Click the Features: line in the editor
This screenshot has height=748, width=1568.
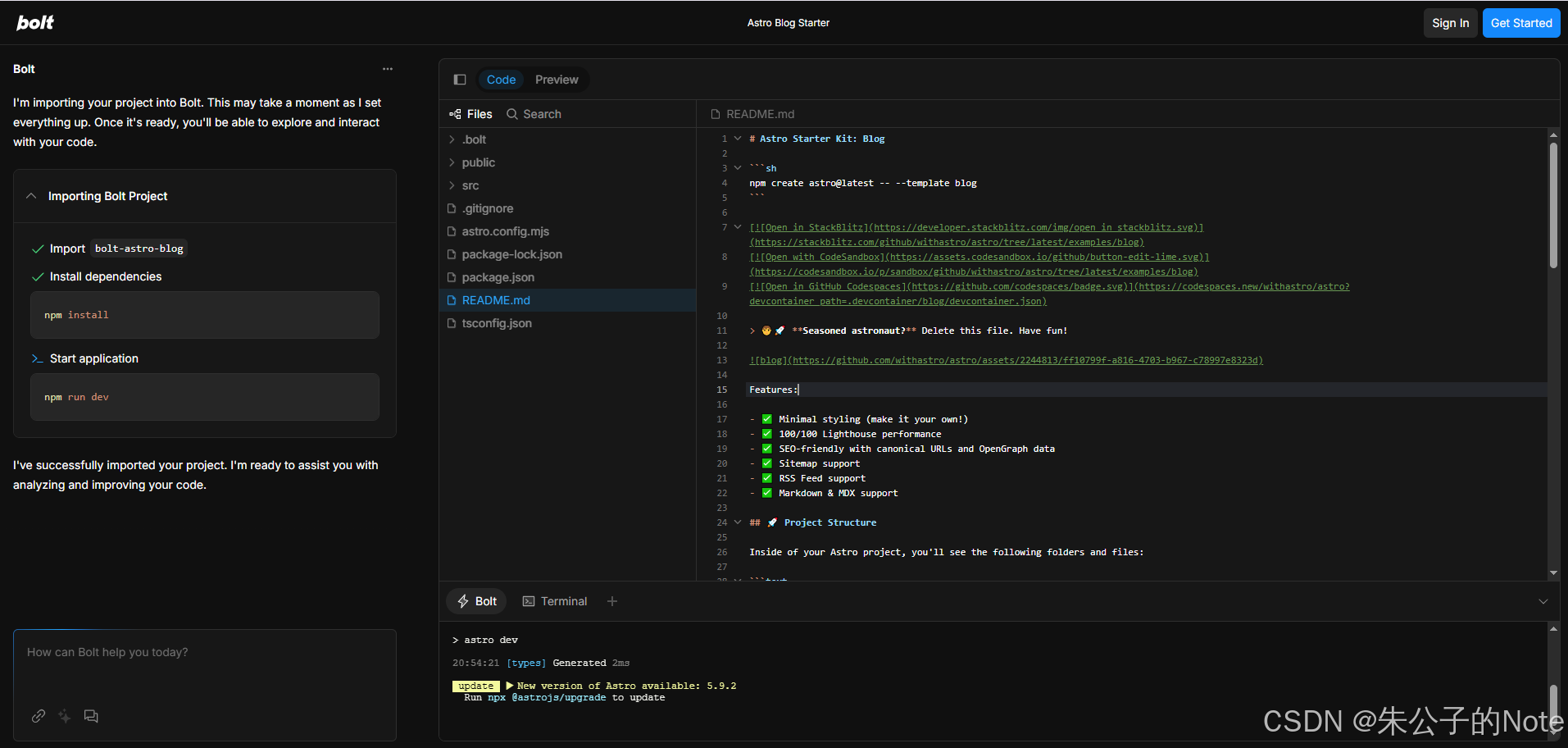[1147, 390]
